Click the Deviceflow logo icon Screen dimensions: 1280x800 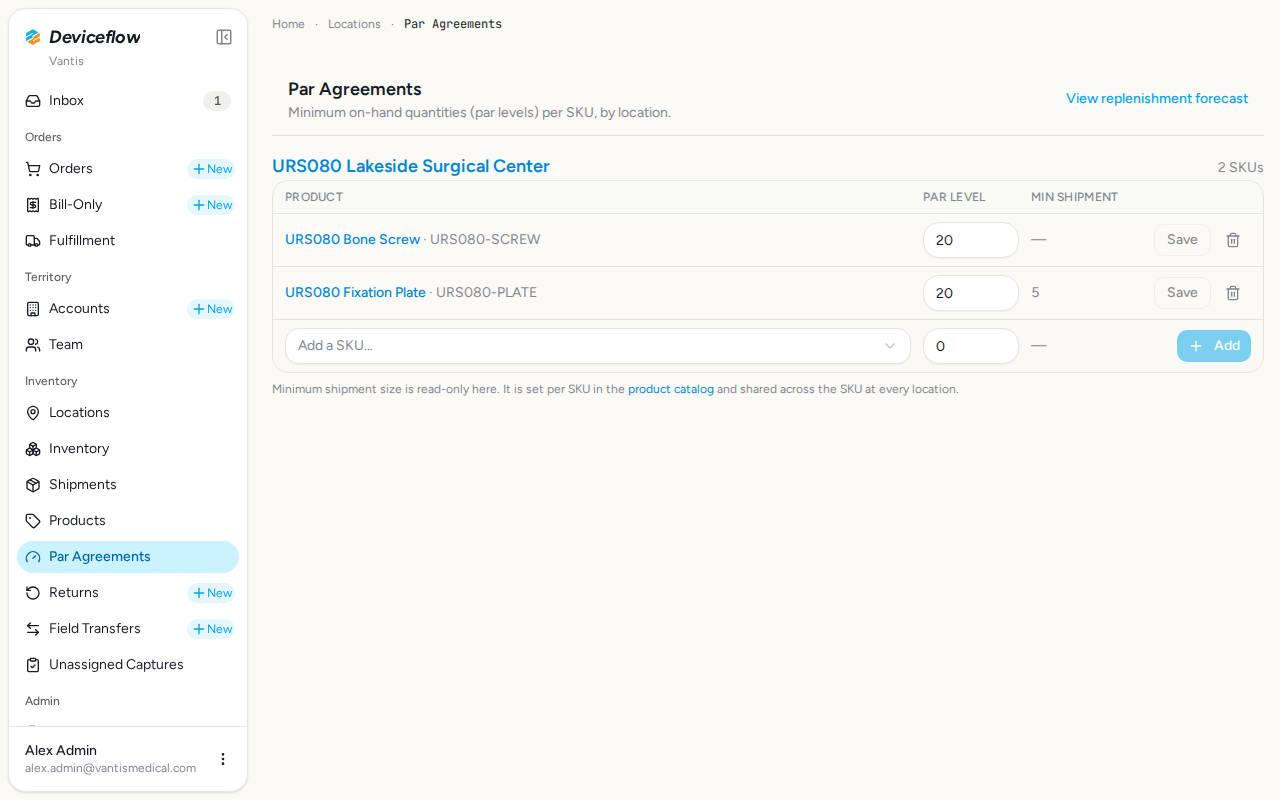[33, 37]
